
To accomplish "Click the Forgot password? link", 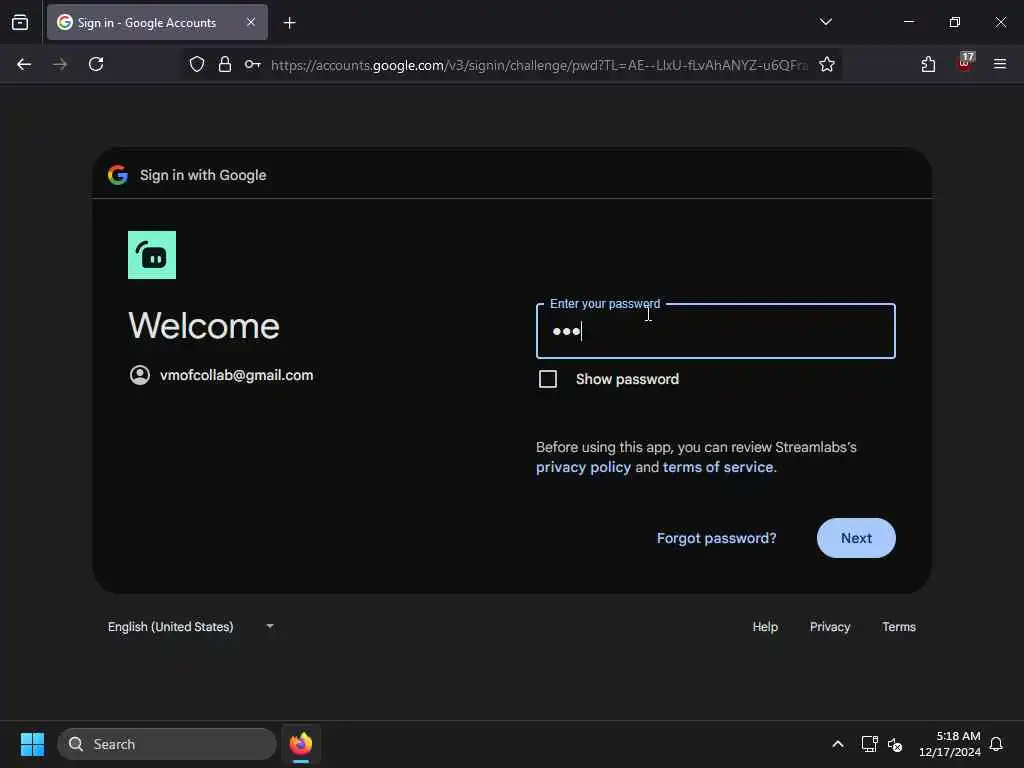I will pos(716,538).
